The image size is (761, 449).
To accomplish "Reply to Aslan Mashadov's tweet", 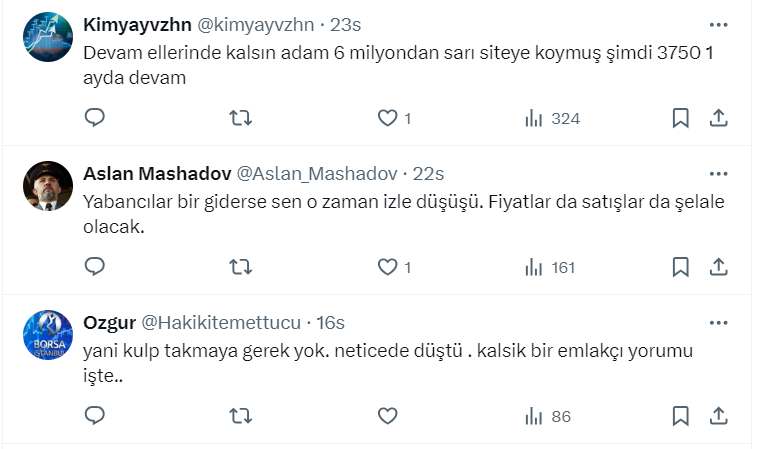I will [x=95, y=266].
